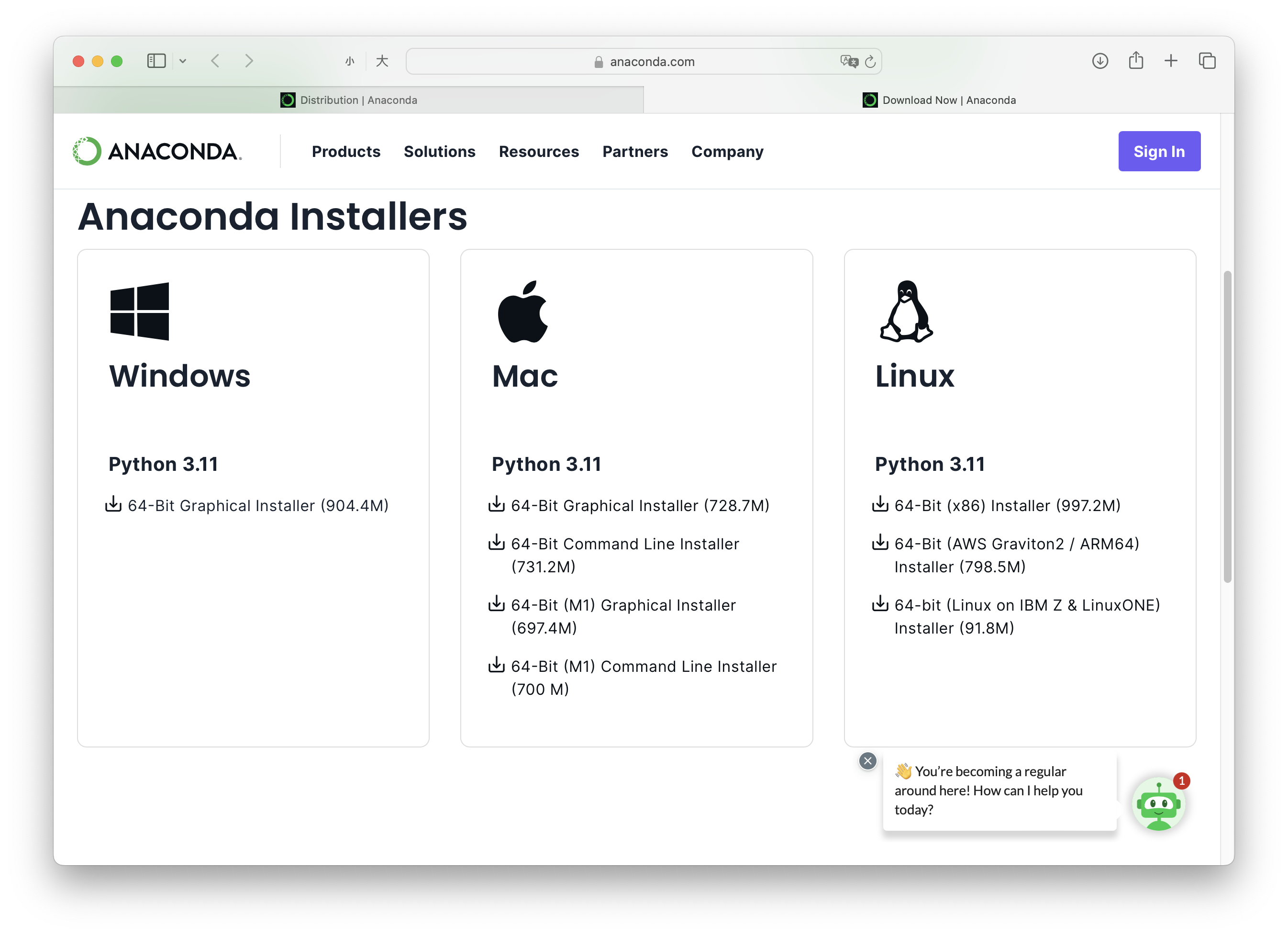Dismiss the chat popup with X

868,761
